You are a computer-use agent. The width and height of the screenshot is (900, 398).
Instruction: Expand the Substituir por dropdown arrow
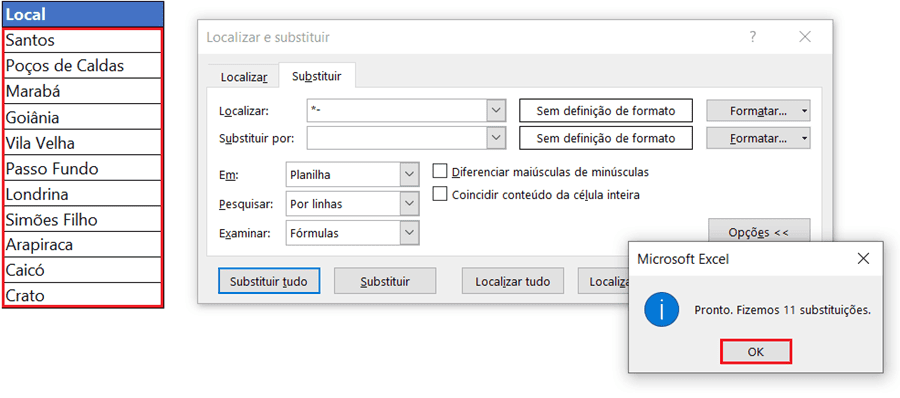[496, 138]
